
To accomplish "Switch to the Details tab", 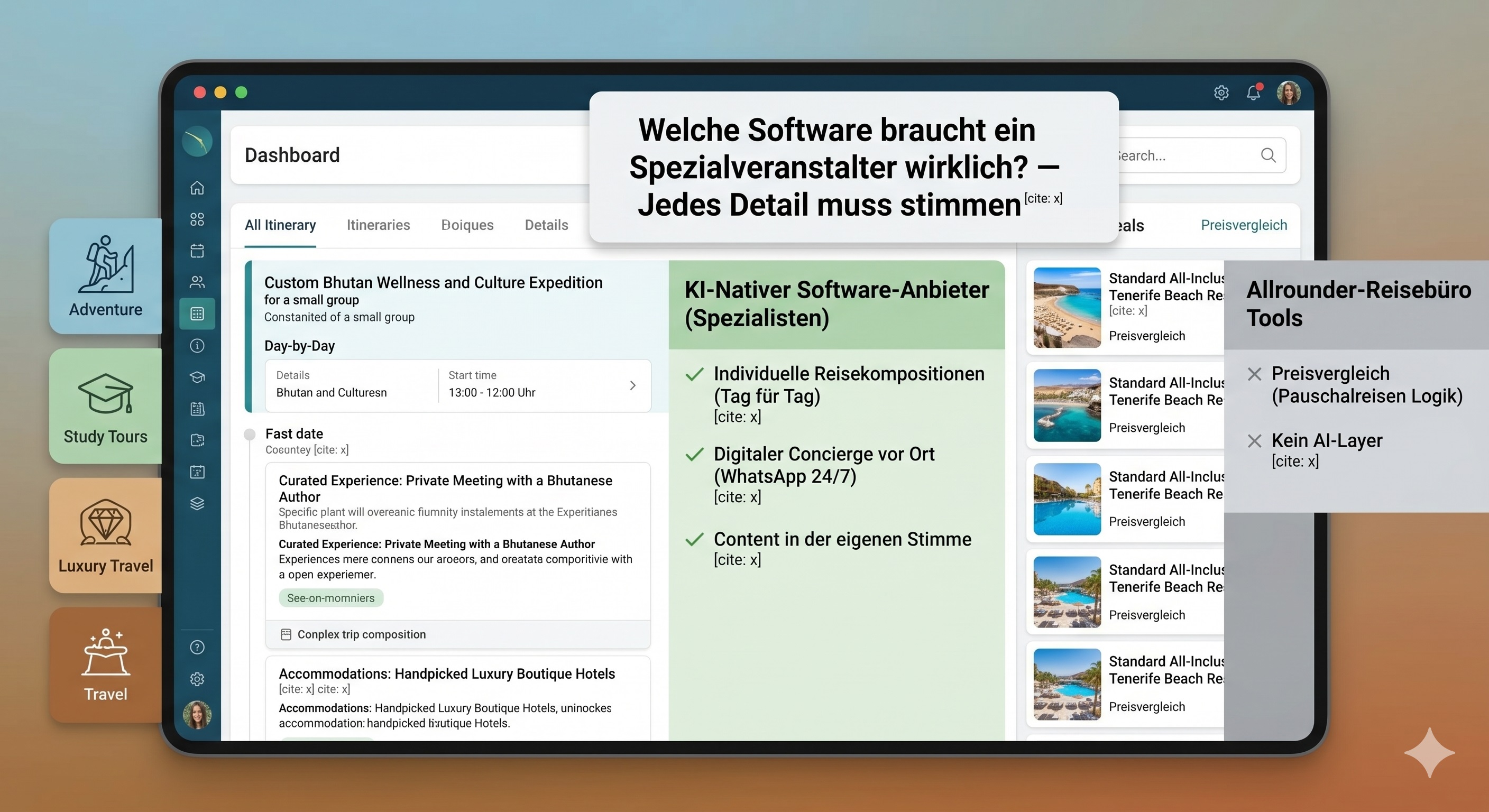I will [546, 225].
